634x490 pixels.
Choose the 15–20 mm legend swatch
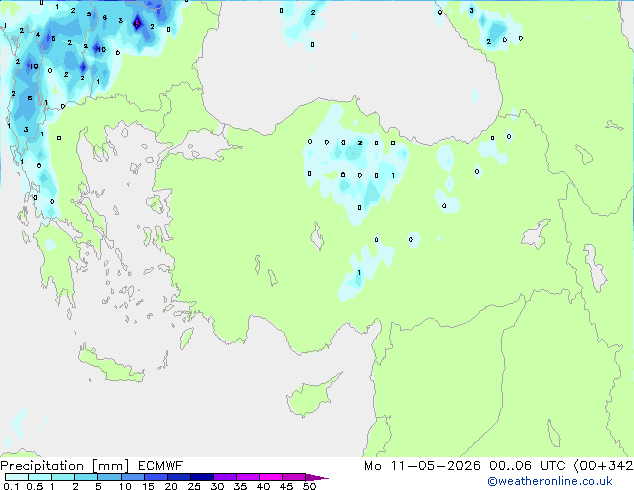(x=155, y=477)
